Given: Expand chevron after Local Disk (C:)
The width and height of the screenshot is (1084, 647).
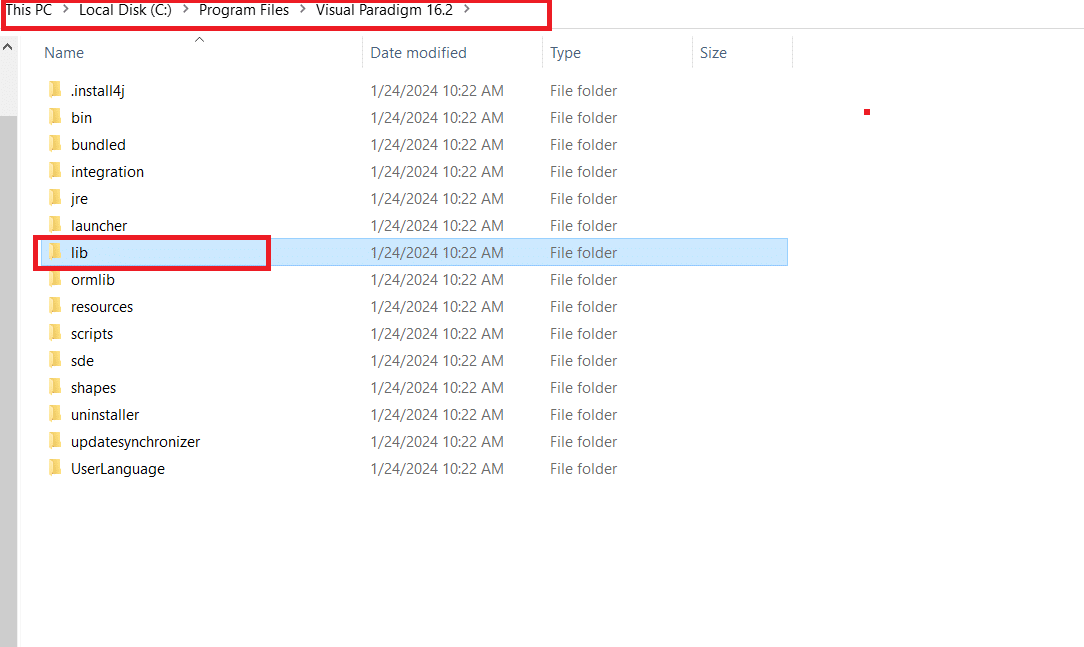Looking at the screenshot, I should (185, 10).
